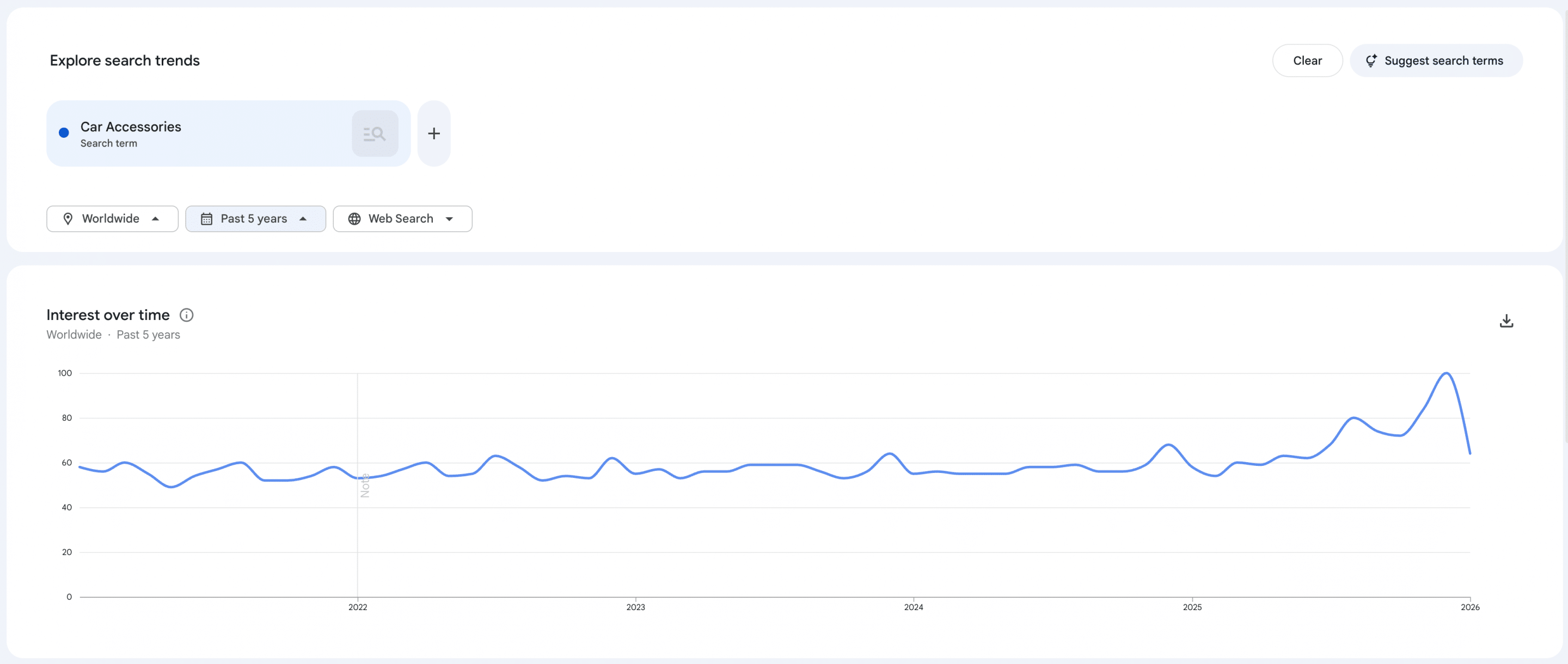Click the location pin icon
The width and height of the screenshot is (1568, 664).
[68, 218]
